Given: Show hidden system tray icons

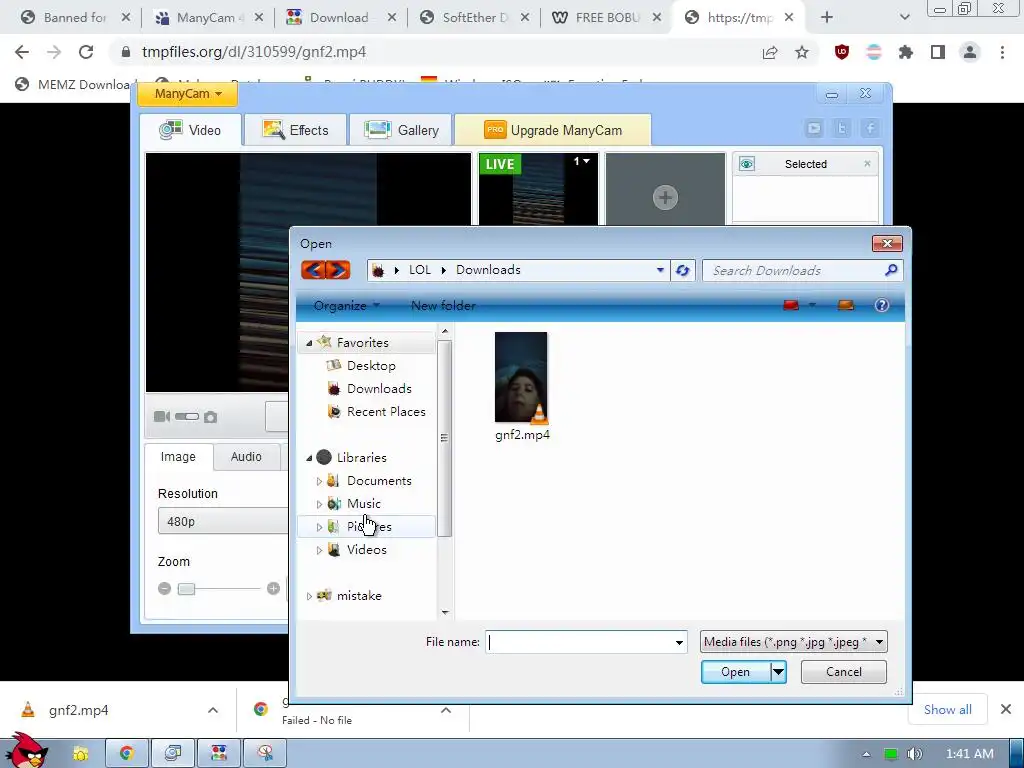Looking at the screenshot, I should point(867,754).
